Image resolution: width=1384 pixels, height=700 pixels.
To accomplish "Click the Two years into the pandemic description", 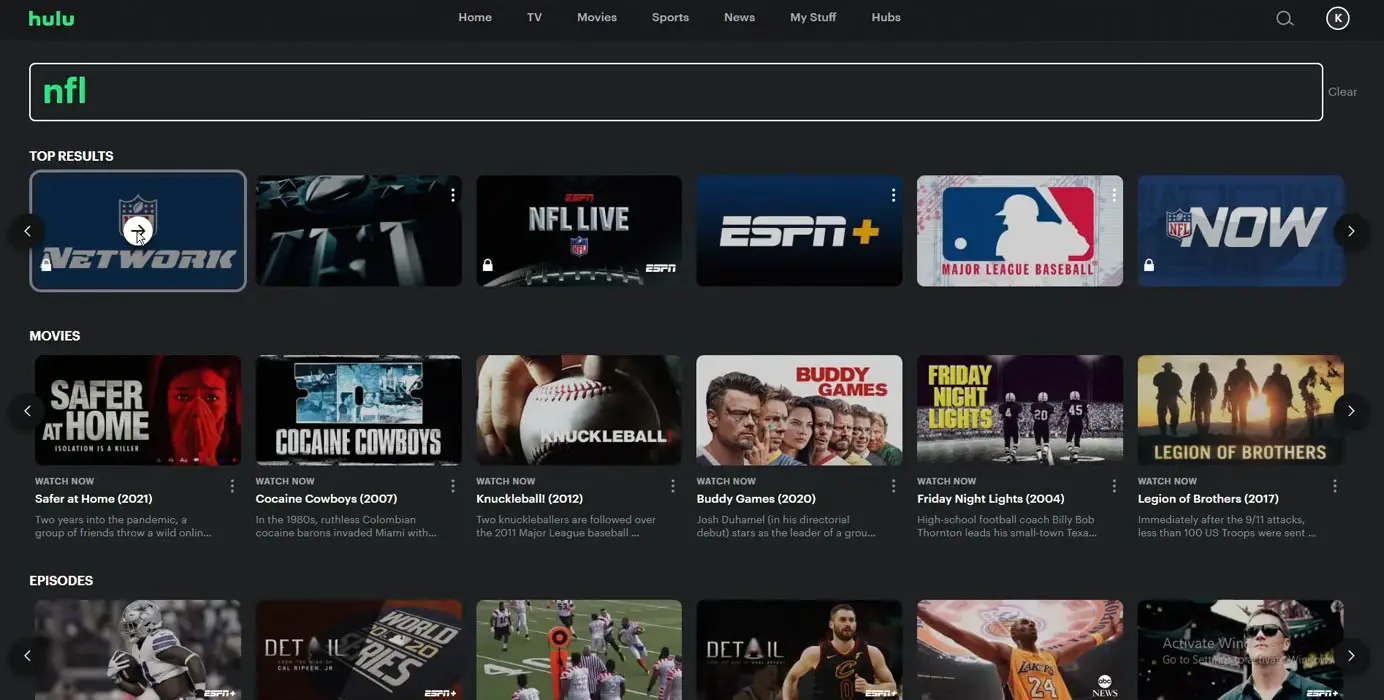I will [123, 526].
